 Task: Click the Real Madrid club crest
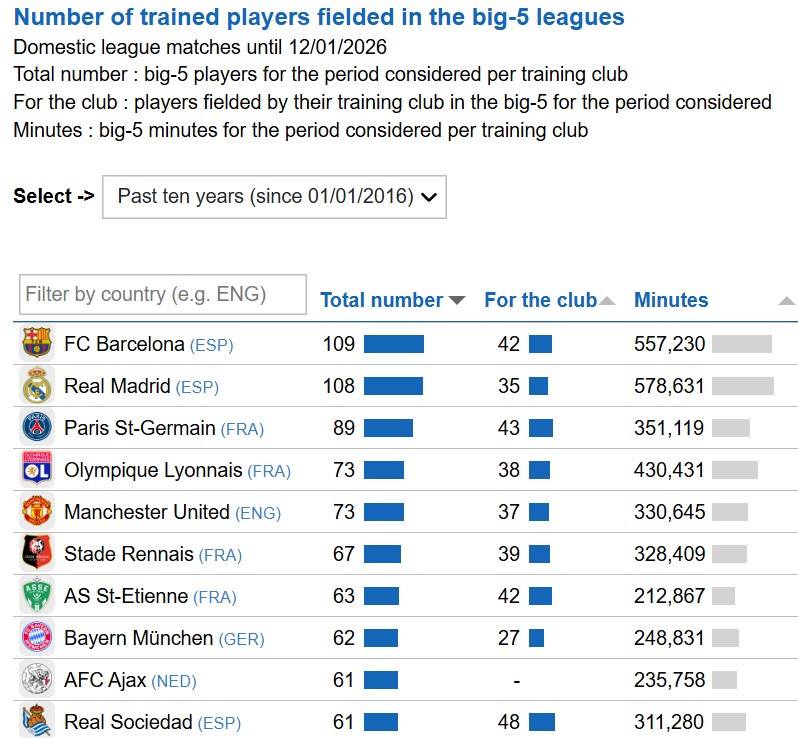[x=36, y=386]
